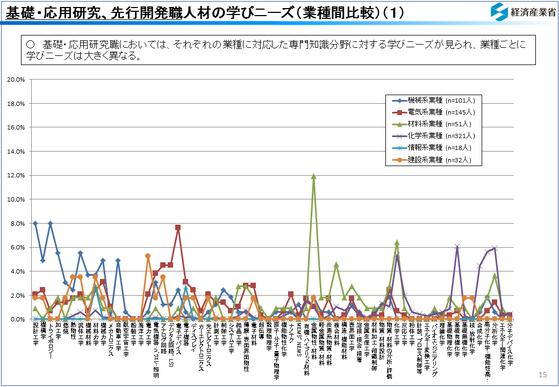
Task: Click the 16.0% y-axis label
Action: tap(16, 128)
